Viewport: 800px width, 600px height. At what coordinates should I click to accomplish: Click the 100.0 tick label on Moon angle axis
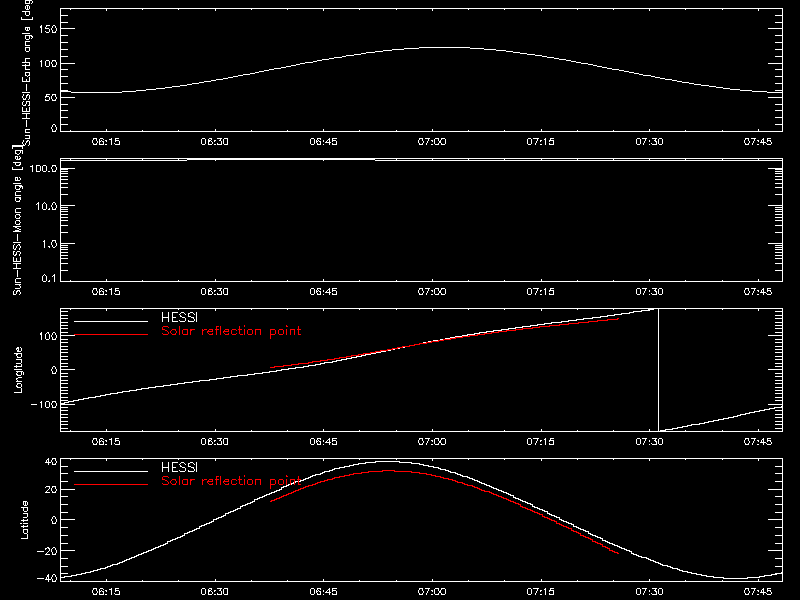(43, 168)
